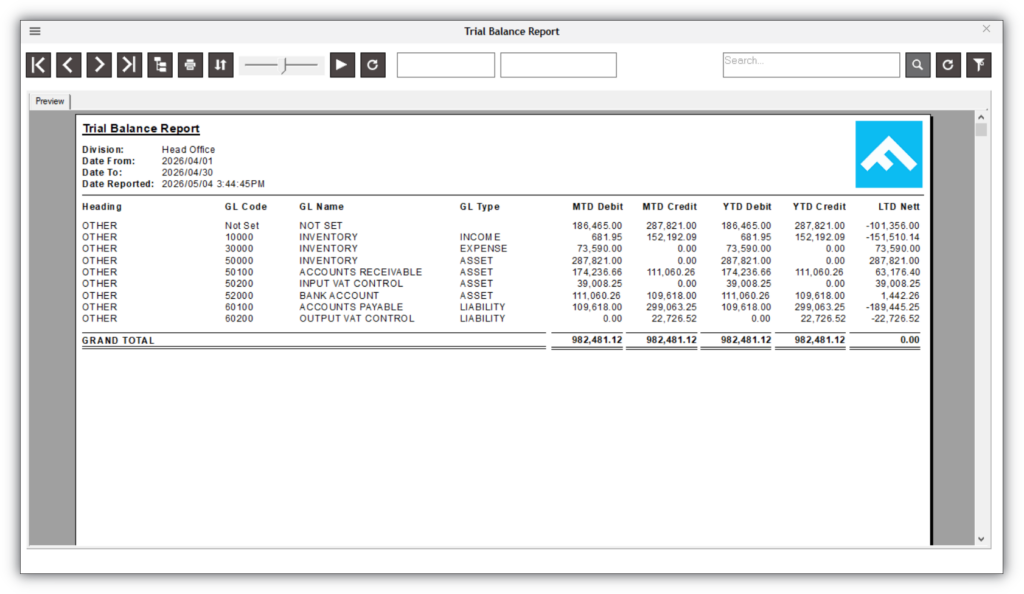
Task: Click the vertical scrollbar thumb
Action: pos(981,129)
